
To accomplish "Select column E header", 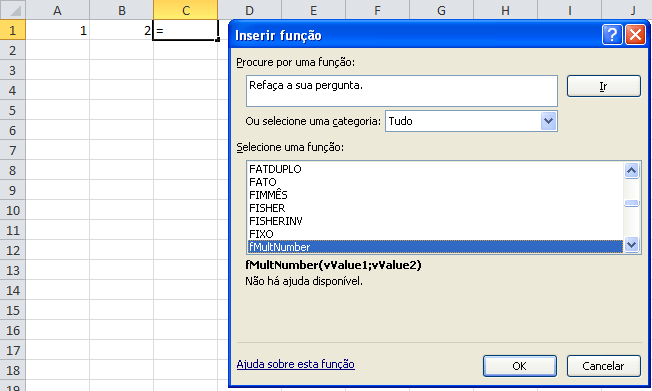I will tap(314, 10).
